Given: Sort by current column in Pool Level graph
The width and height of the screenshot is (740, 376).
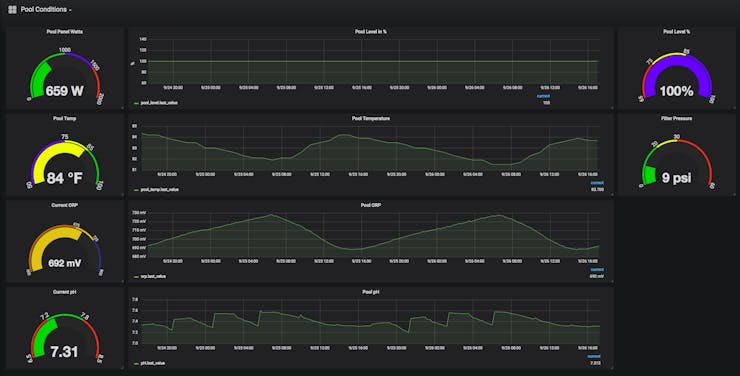Looking at the screenshot, I should click(543, 96).
